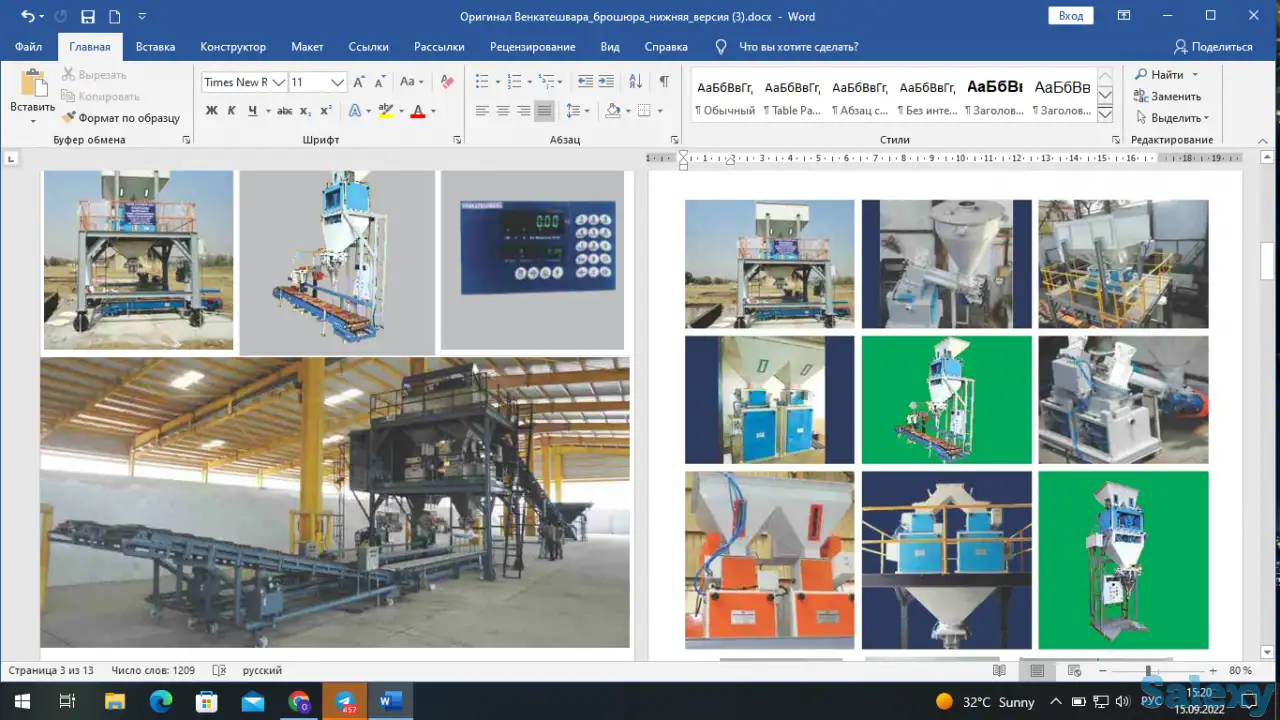Screen dimensions: 1280x720
Task: Open the Вставка ribbon tab
Action: [x=155, y=47]
